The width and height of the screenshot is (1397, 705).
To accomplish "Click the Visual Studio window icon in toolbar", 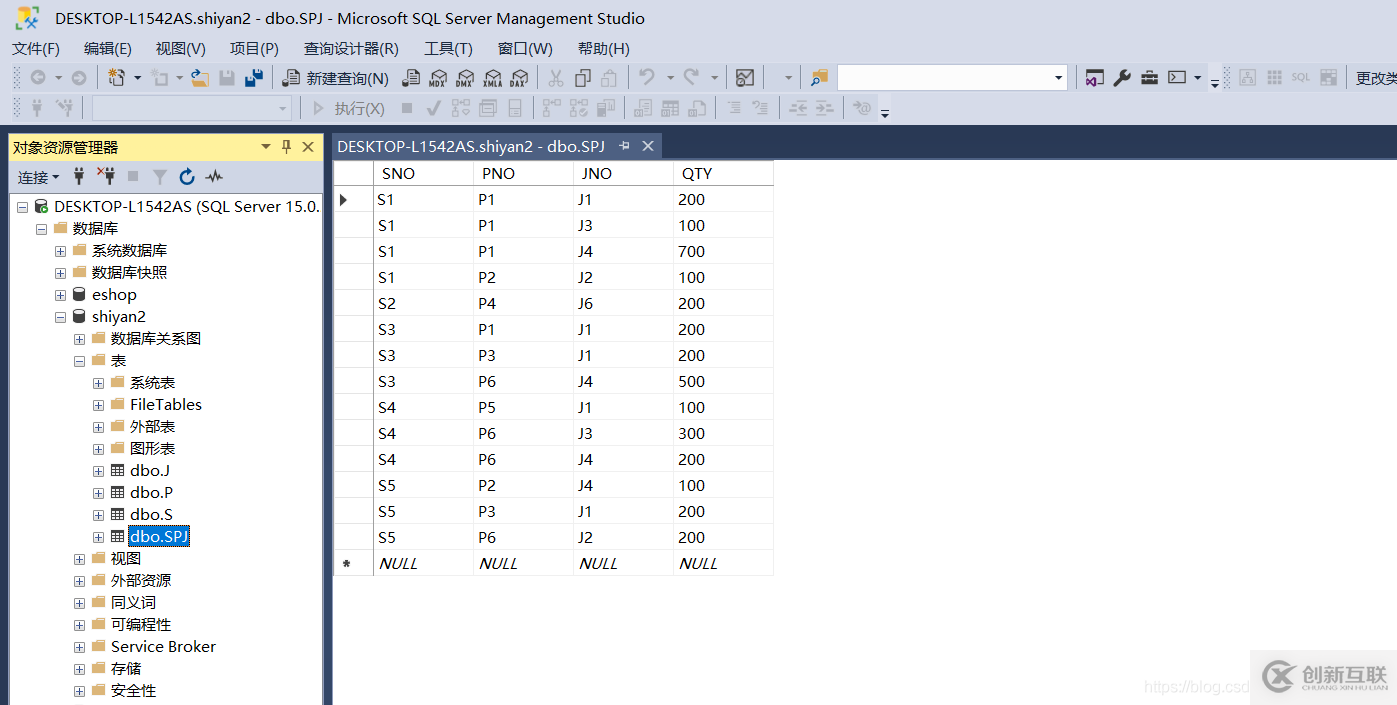I will click(x=1095, y=77).
